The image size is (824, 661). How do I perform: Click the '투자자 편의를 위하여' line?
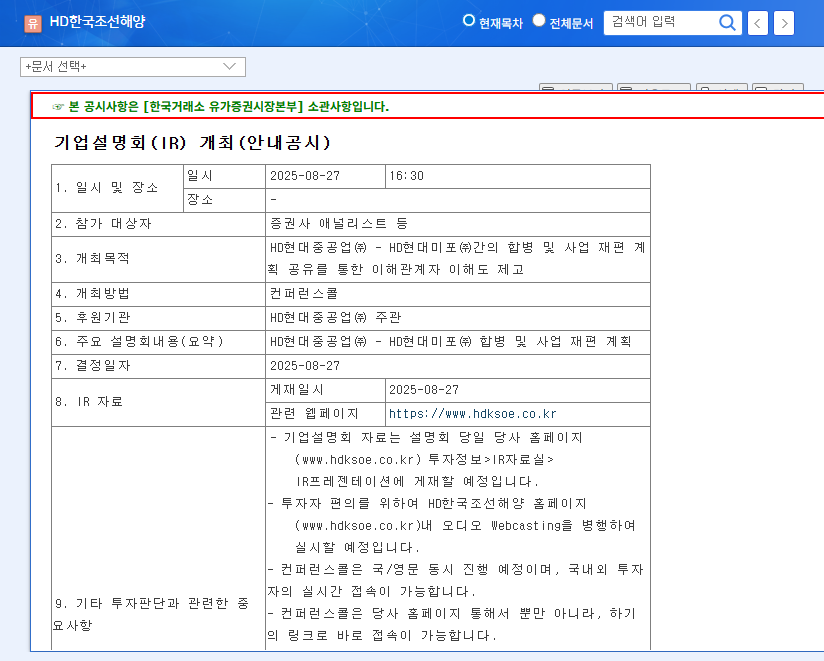[427, 504]
